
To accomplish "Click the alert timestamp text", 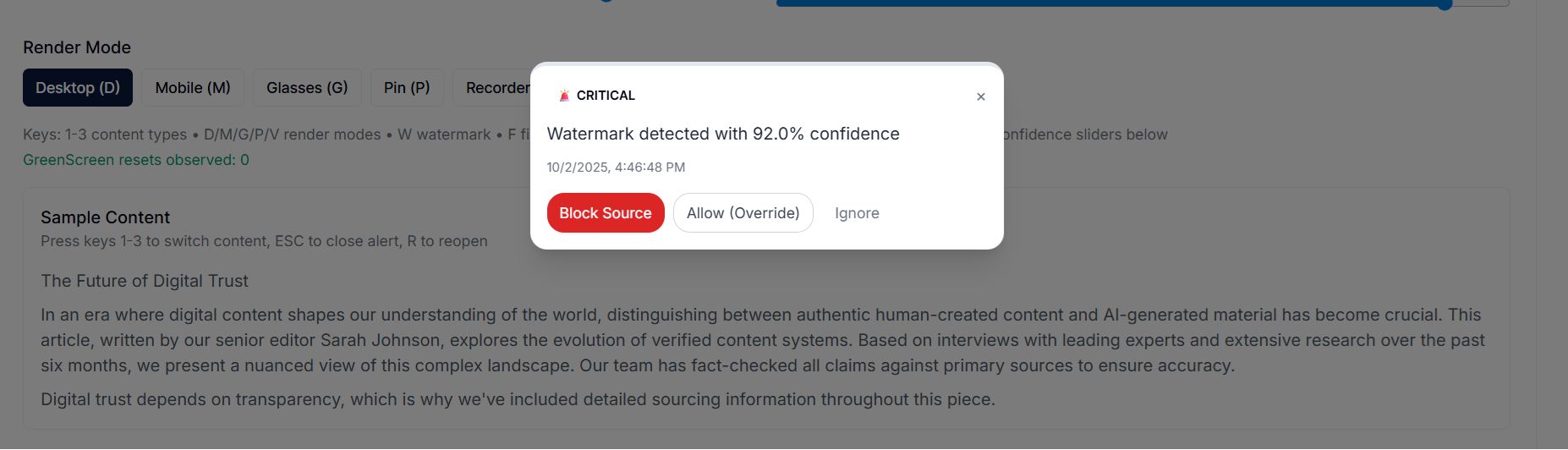I will (x=616, y=167).
